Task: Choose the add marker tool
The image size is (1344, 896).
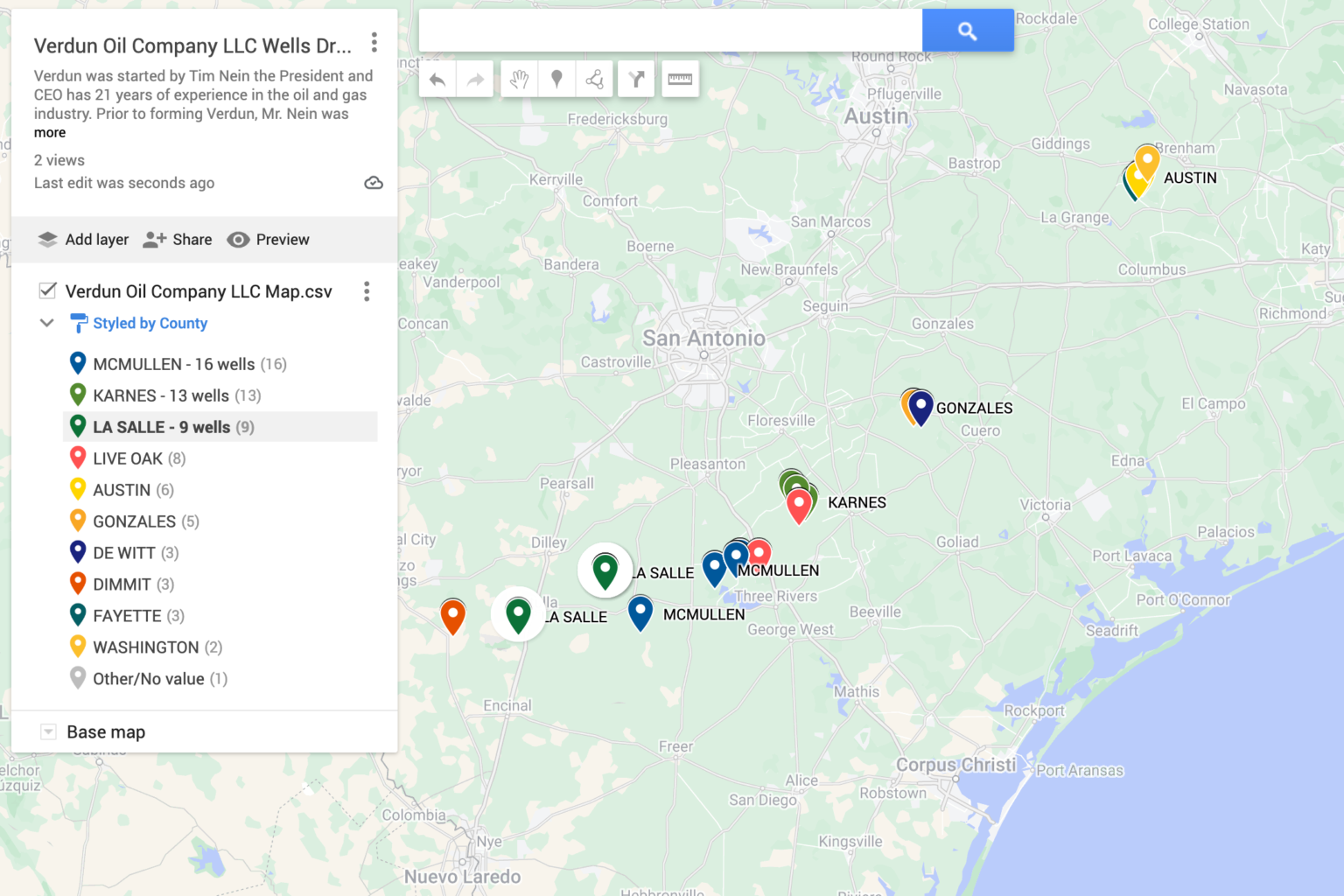Action: click(556, 80)
